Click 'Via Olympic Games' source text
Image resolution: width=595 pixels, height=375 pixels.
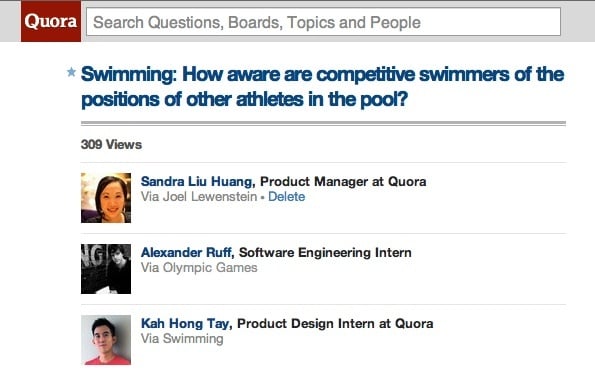199,268
